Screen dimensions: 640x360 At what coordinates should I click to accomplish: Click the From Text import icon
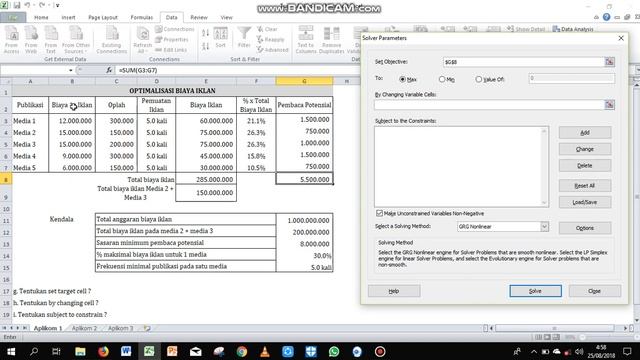(51, 39)
